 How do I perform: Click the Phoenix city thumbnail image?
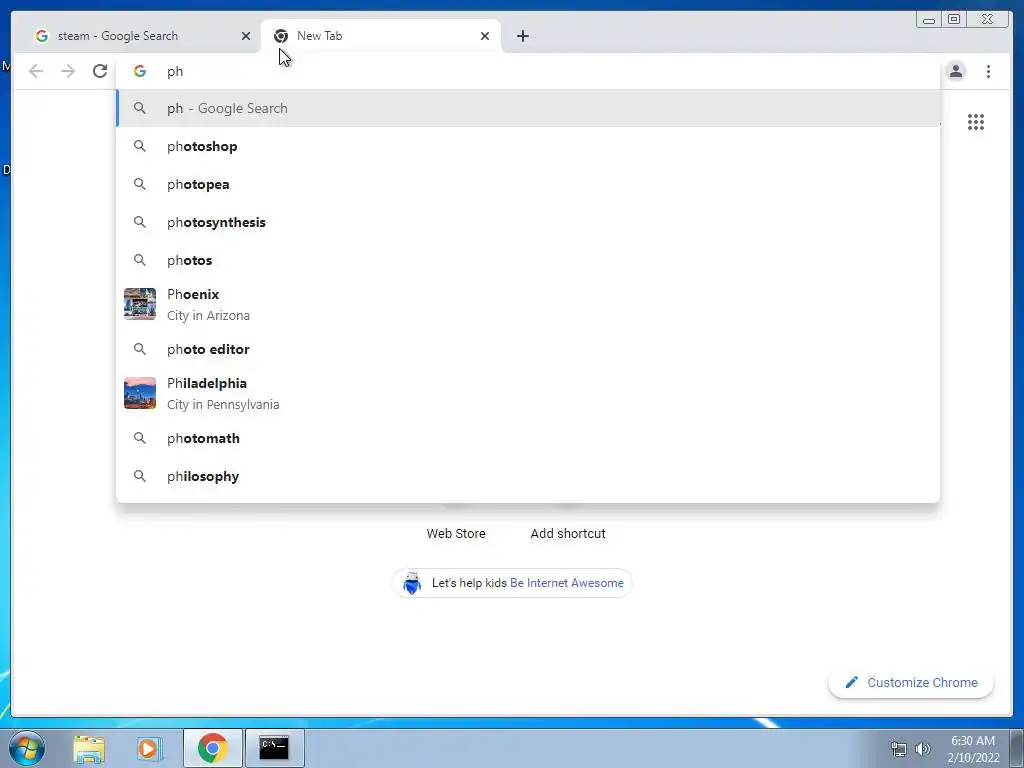140,304
